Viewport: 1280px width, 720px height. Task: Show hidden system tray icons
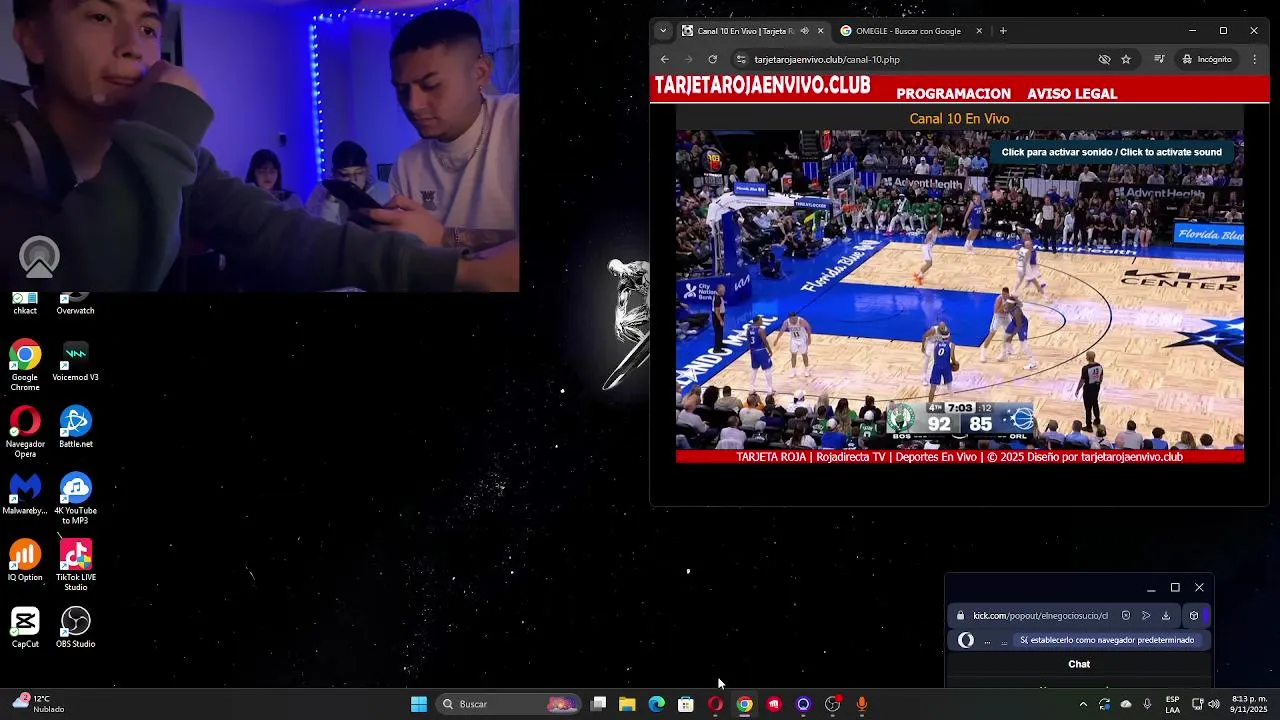click(x=1083, y=704)
